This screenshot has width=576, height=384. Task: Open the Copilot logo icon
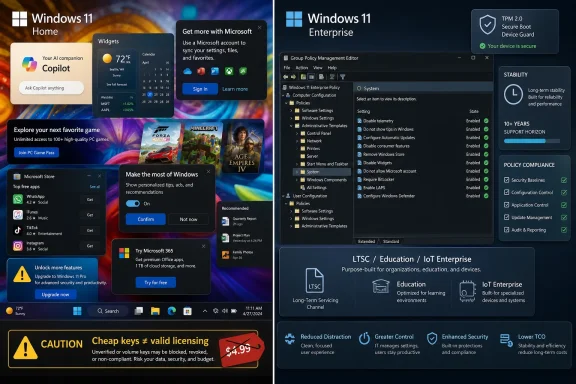point(29,64)
